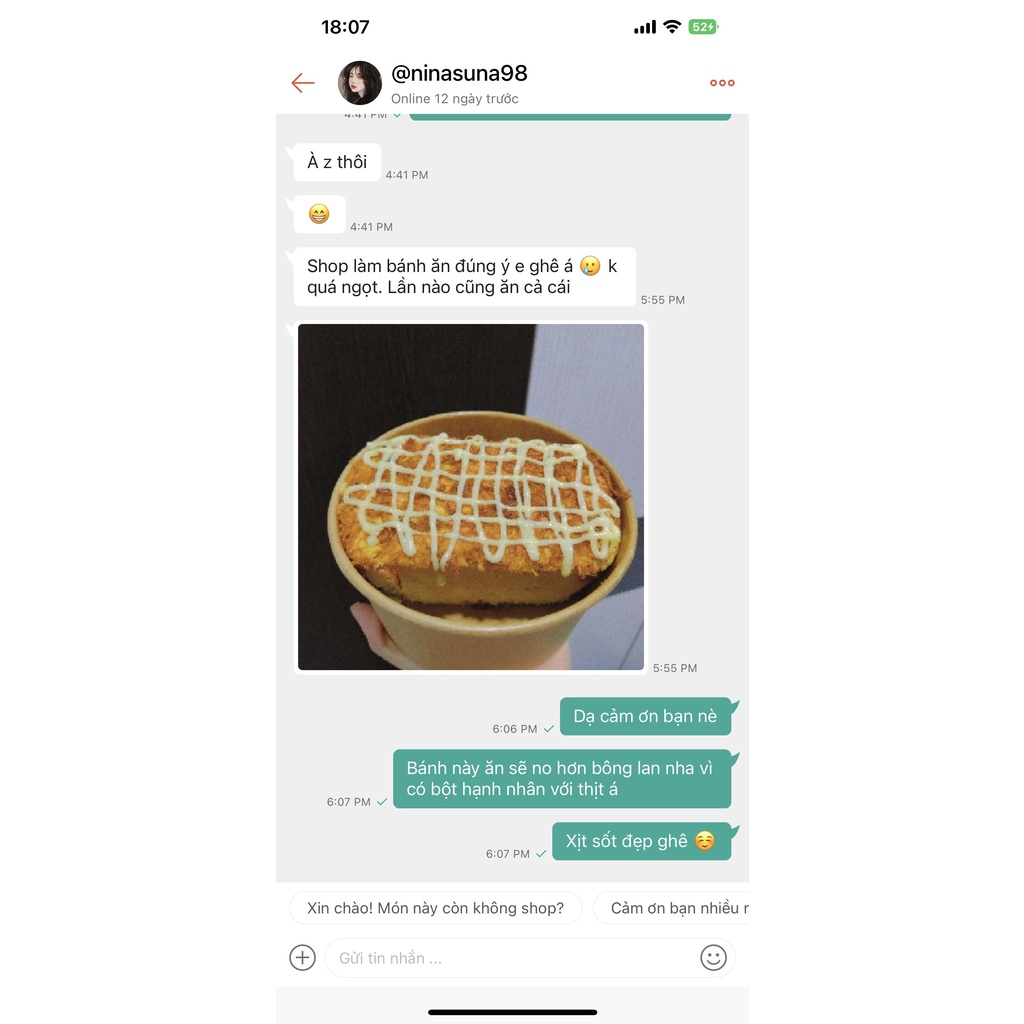Screen dimensions: 1024x1024
Task: Tap the @ninasuna98 username header
Action: [x=459, y=73]
